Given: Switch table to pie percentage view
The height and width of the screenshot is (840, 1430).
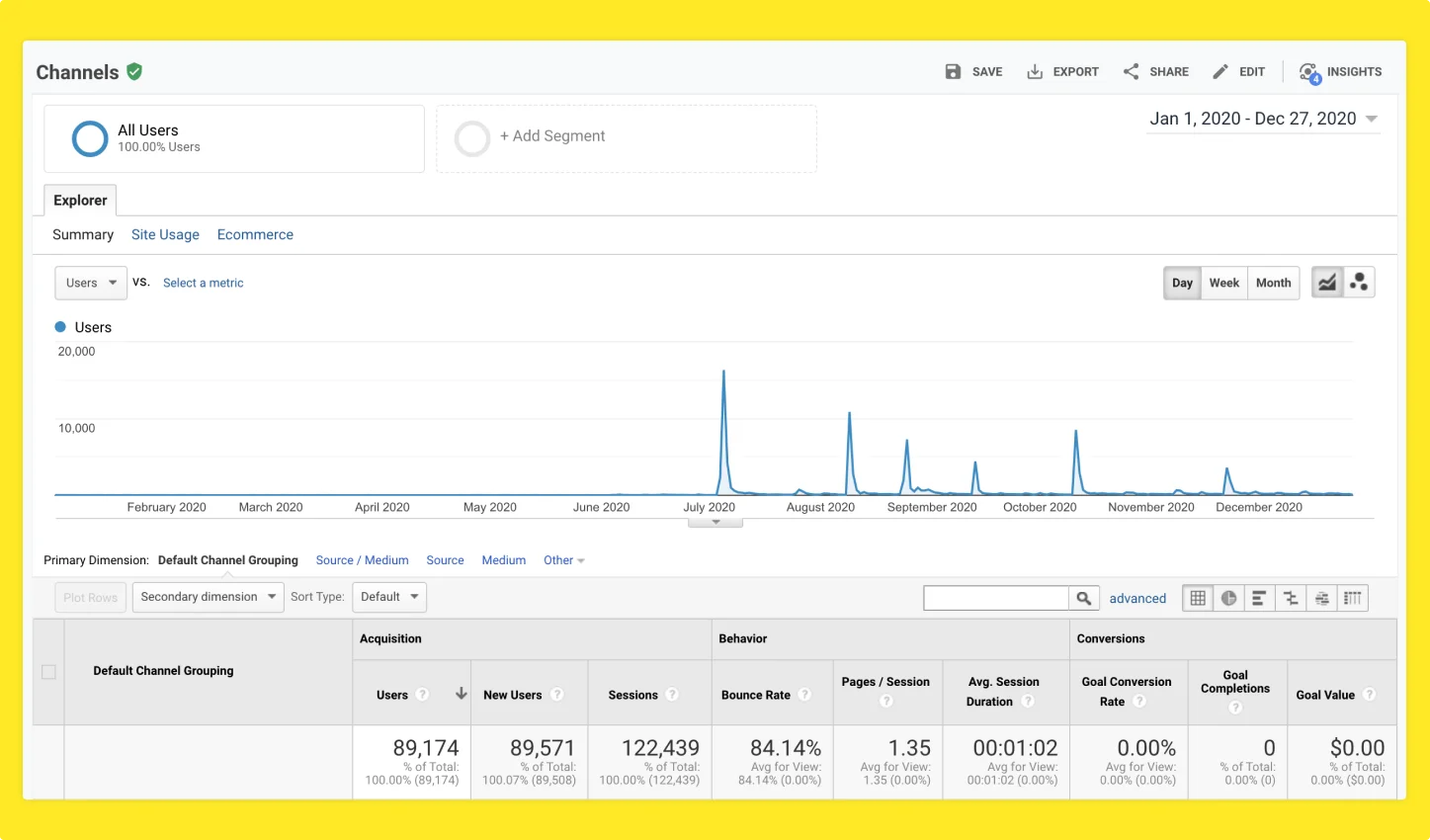Looking at the screenshot, I should (x=1228, y=598).
